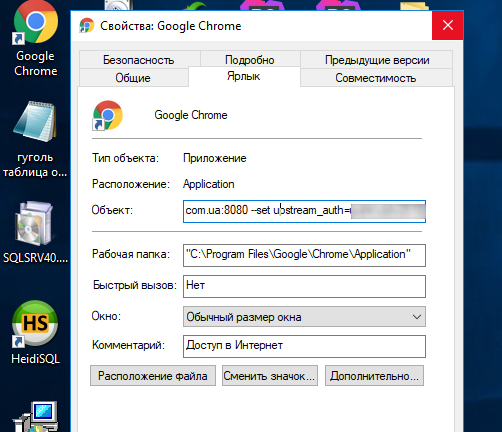Screen dimensions: 502x432
Task: Click the HeidiSQL label under the desktop icon
Action: (35, 359)
